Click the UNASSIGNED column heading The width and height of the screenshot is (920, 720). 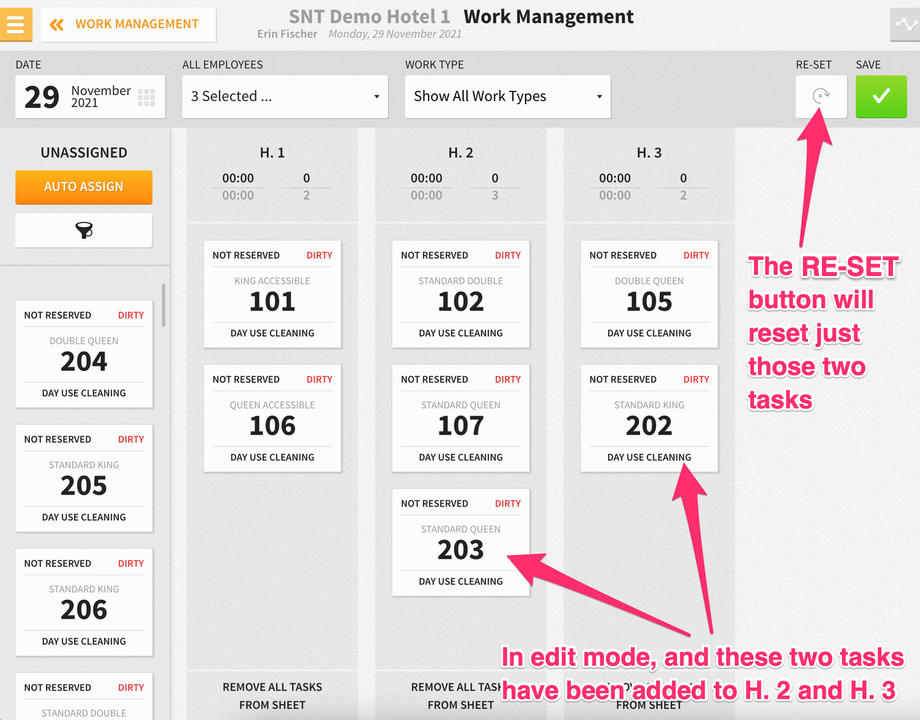[84, 153]
